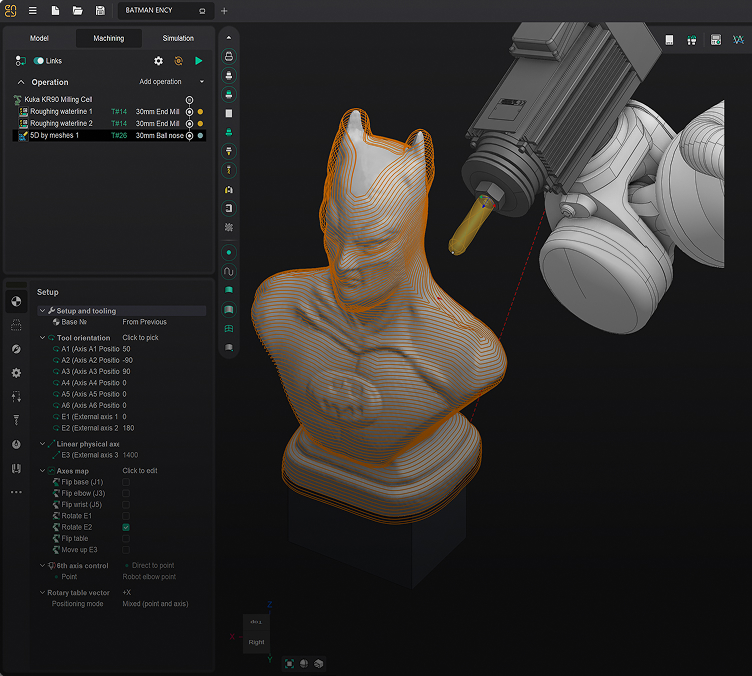Screen dimensions: 752x676
Task: Add a new document tab
Action: (224, 11)
